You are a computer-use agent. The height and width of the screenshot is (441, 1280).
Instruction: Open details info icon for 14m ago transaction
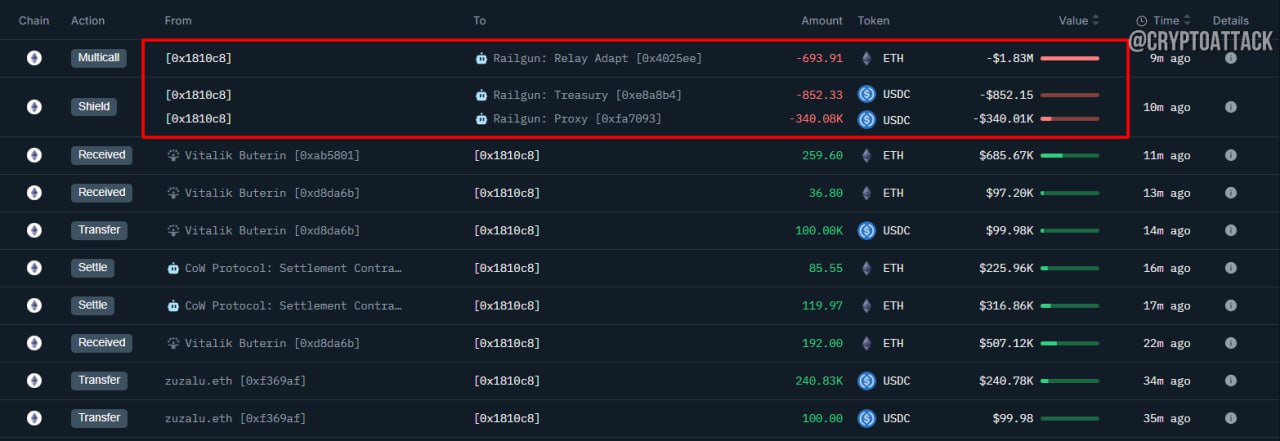(x=1231, y=230)
